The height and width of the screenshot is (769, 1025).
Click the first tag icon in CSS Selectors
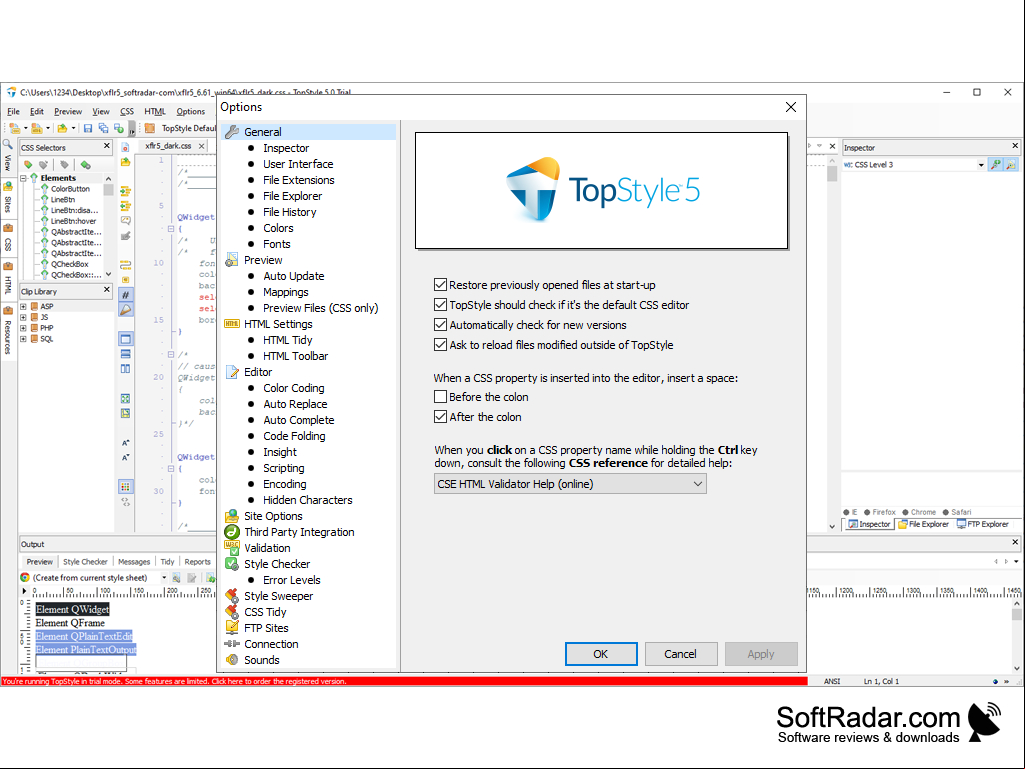click(x=28, y=164)
